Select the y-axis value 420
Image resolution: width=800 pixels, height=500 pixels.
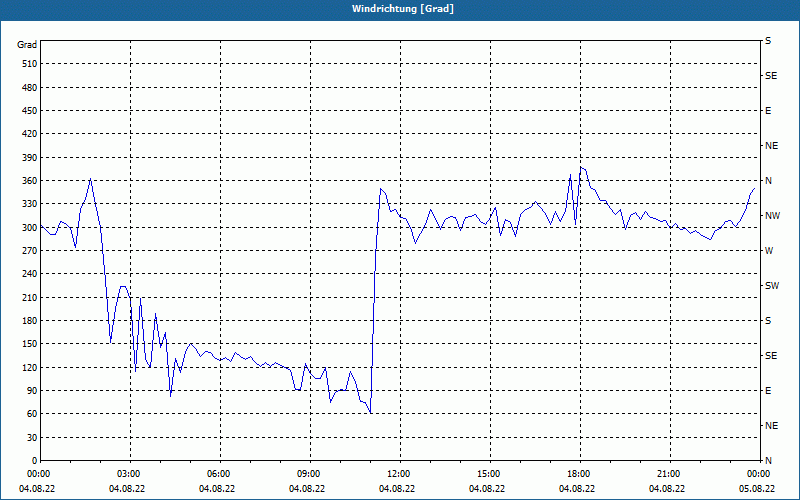[30, 134]
